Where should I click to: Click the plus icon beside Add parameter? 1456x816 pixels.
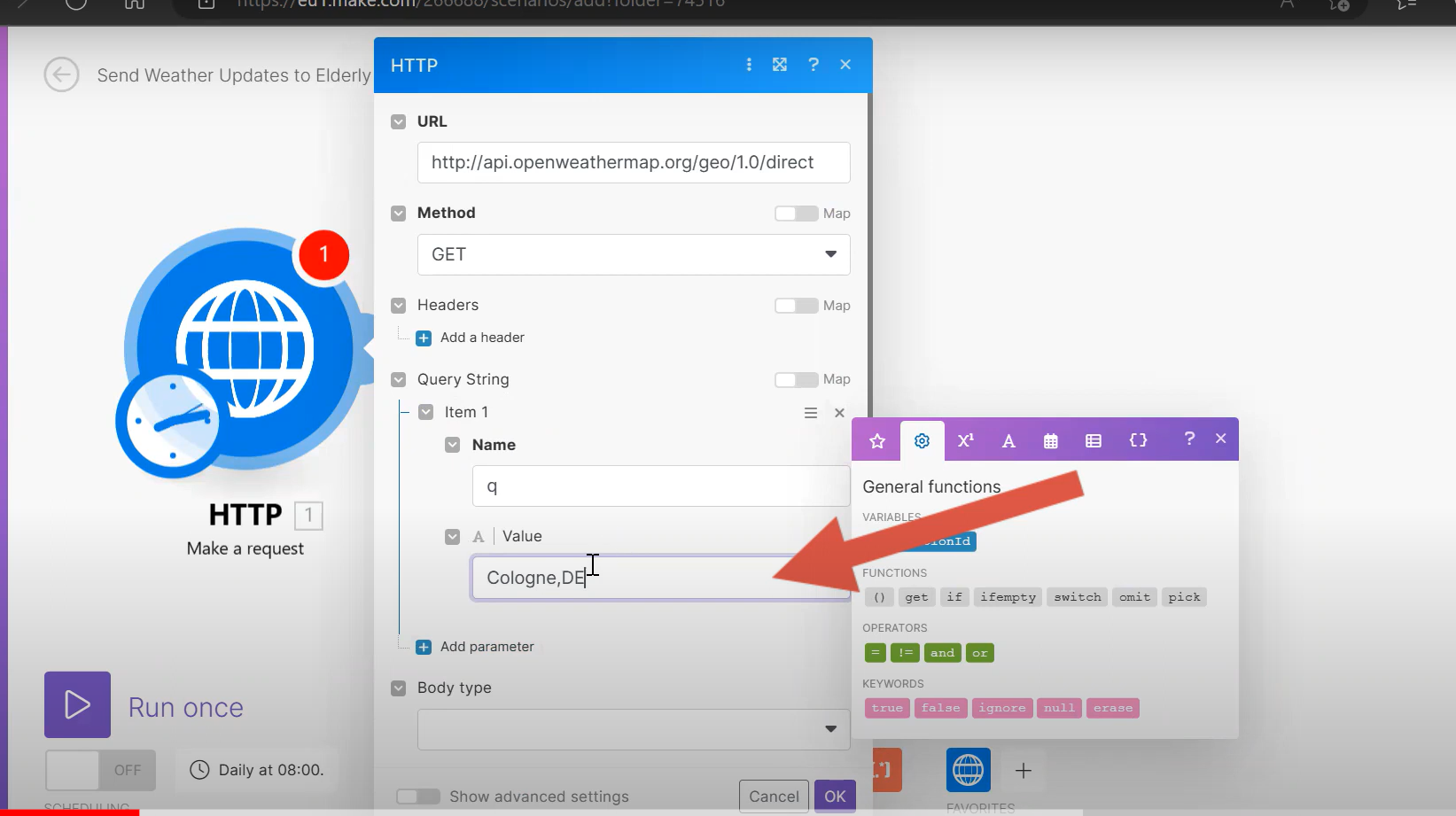[424, 647]
